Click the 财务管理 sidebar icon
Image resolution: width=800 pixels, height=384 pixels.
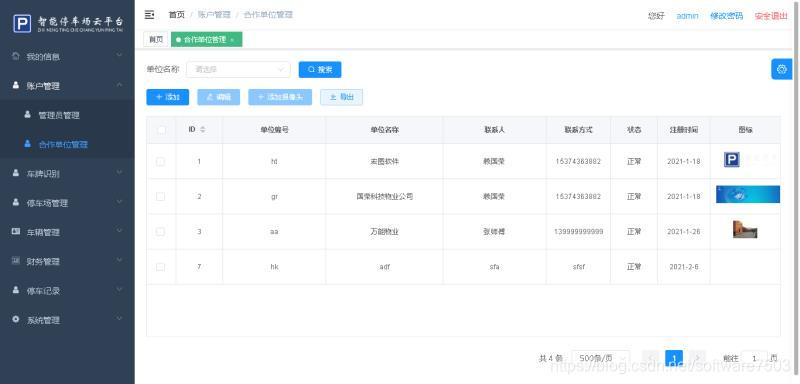(16, 261)
